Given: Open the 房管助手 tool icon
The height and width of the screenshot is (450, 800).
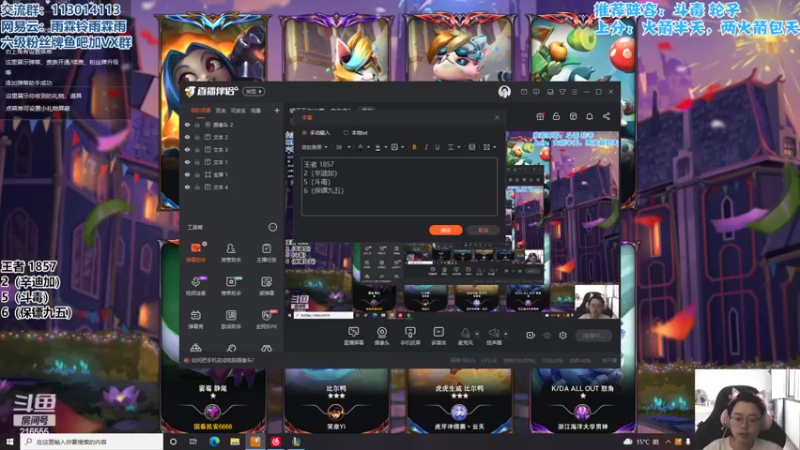Looking at the screenshot, I should click(x=231, y=253).
